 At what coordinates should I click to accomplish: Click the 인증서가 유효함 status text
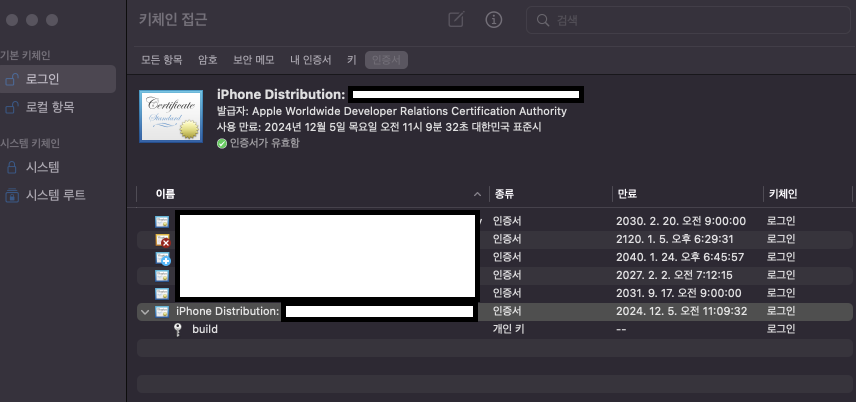[x=264, y=143]
